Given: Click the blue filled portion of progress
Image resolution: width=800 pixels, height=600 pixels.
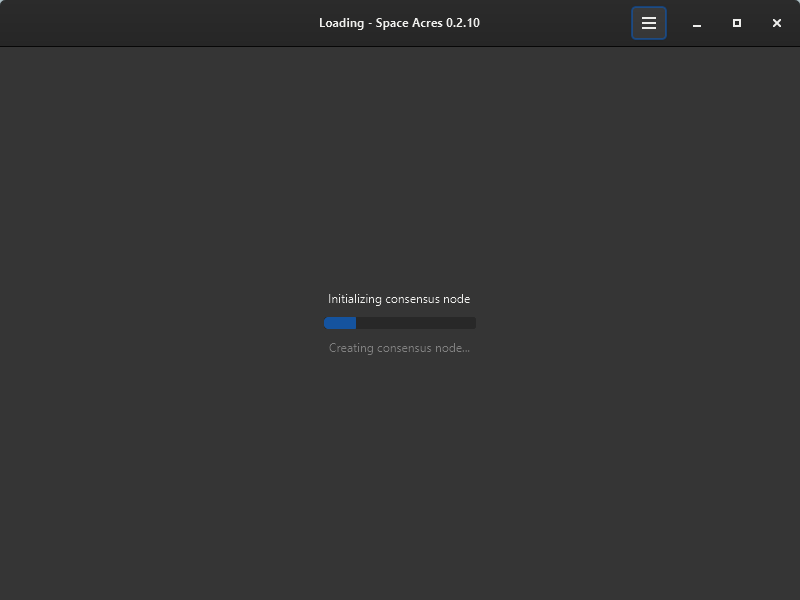Looking at the screenshot, I should [x=339, y=322].
